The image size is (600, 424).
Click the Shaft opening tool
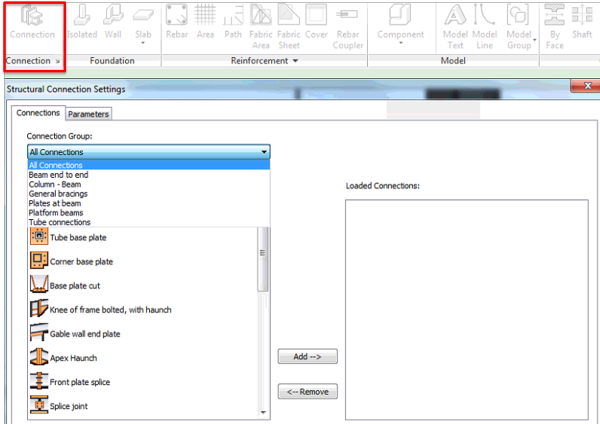click(x=582, y=21)
